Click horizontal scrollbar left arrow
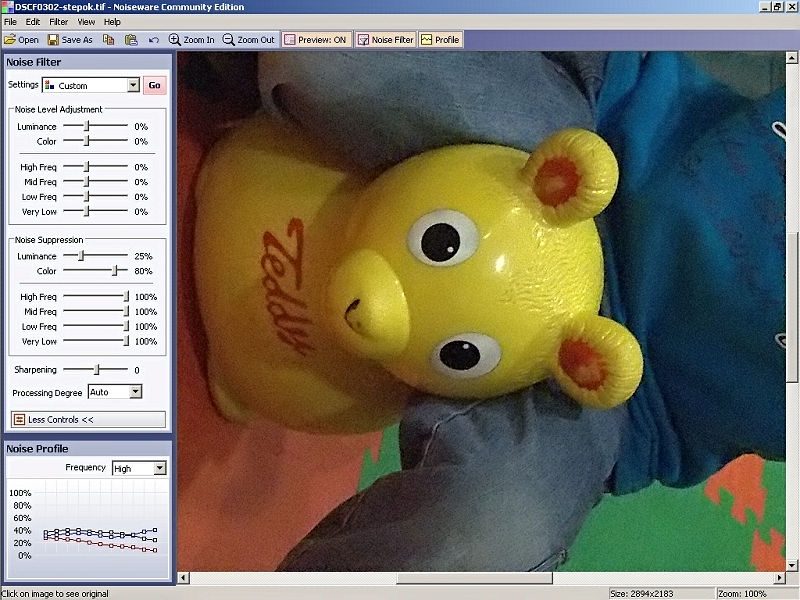The image size is (800, 600). (183, 578)
